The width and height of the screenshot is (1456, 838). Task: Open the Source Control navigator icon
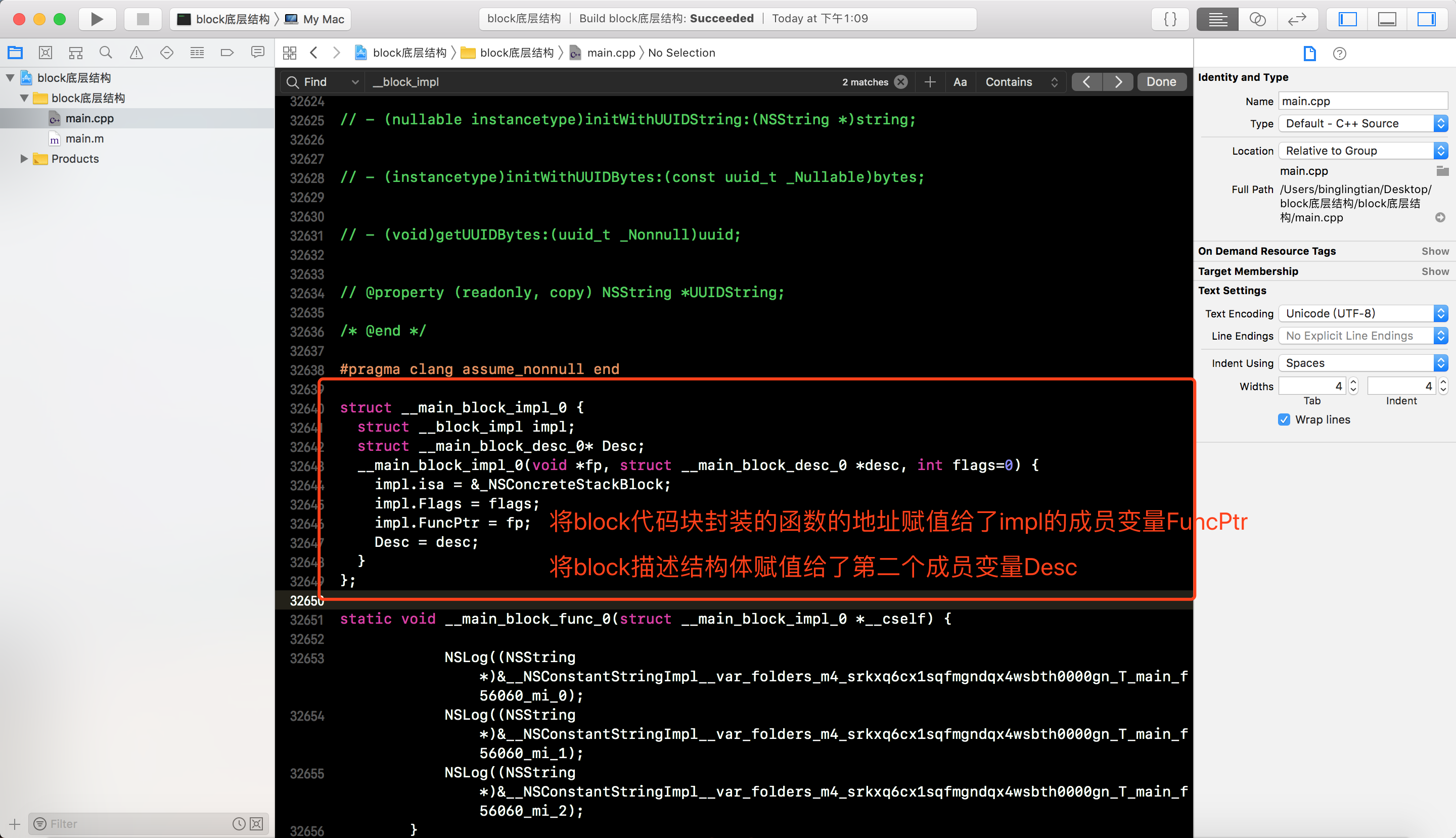tap(45, 53)
